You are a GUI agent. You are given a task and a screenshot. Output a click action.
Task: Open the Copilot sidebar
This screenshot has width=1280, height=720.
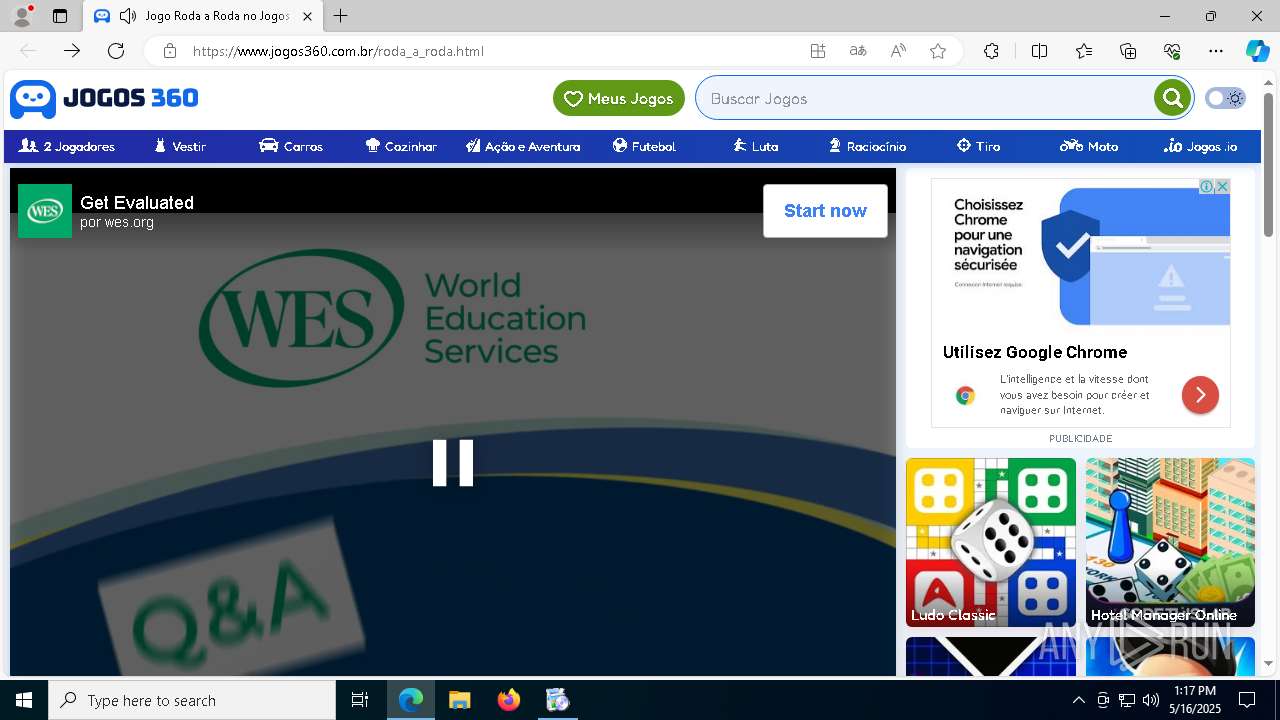(1258, 51)
